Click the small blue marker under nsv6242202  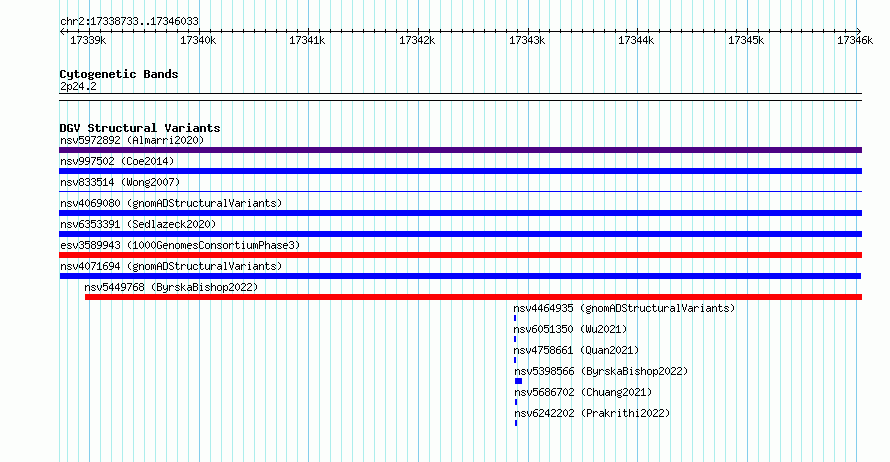click(x=516, y=423)
